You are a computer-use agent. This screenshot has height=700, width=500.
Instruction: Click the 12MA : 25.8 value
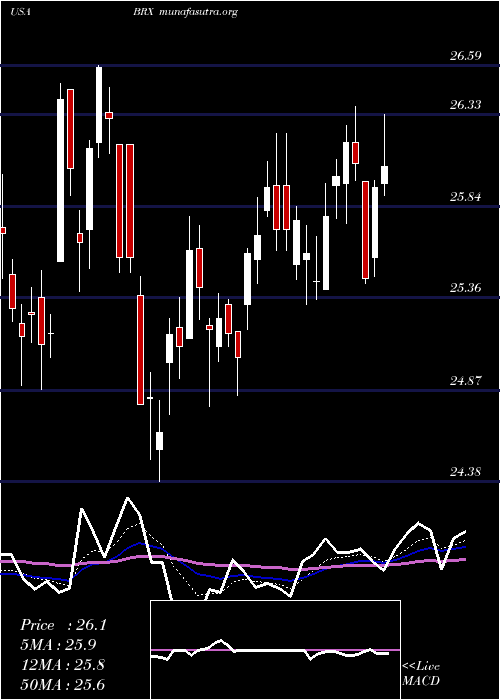[x=62, y=664]
